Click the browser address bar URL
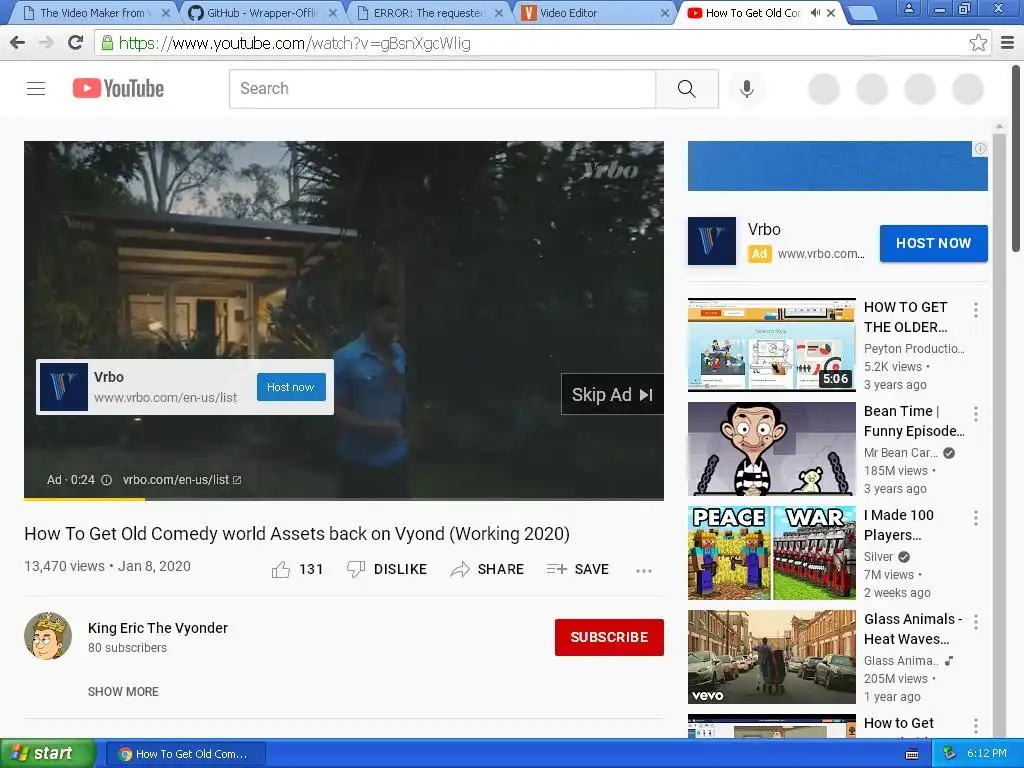 [294, 43]
